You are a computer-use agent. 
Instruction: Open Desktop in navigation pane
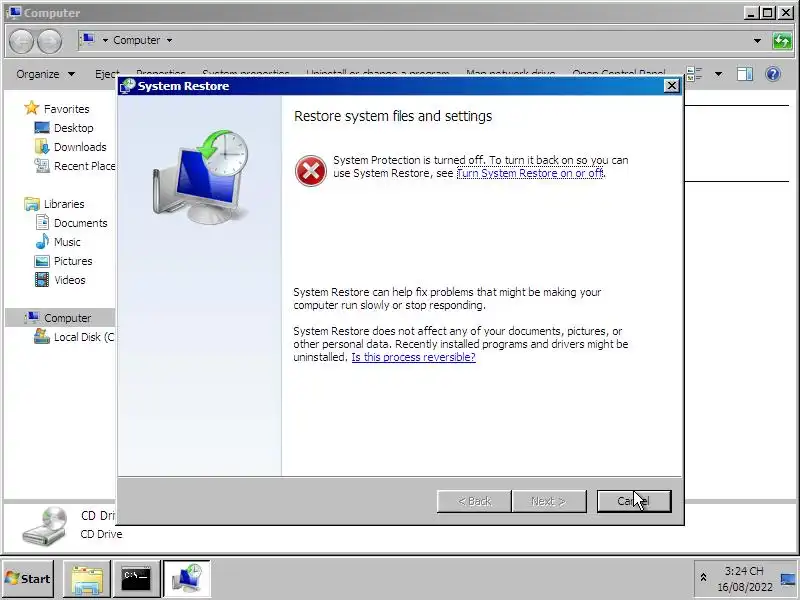[73, 128]
